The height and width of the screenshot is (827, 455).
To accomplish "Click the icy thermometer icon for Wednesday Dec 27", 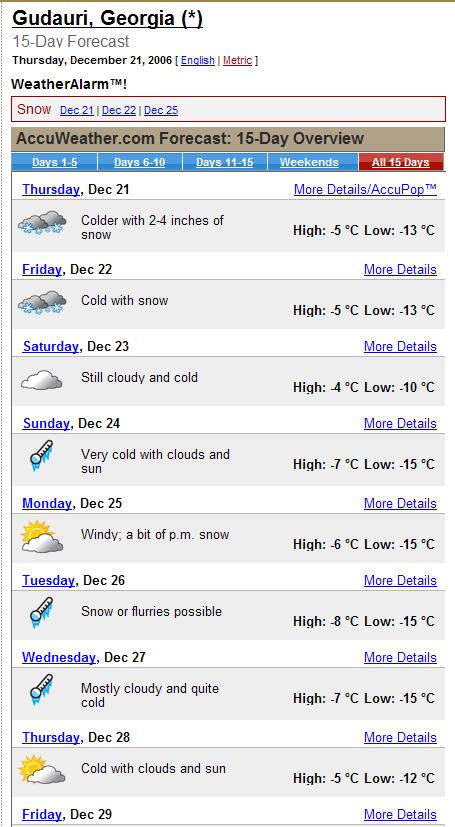I will click(x=42, y=689).
